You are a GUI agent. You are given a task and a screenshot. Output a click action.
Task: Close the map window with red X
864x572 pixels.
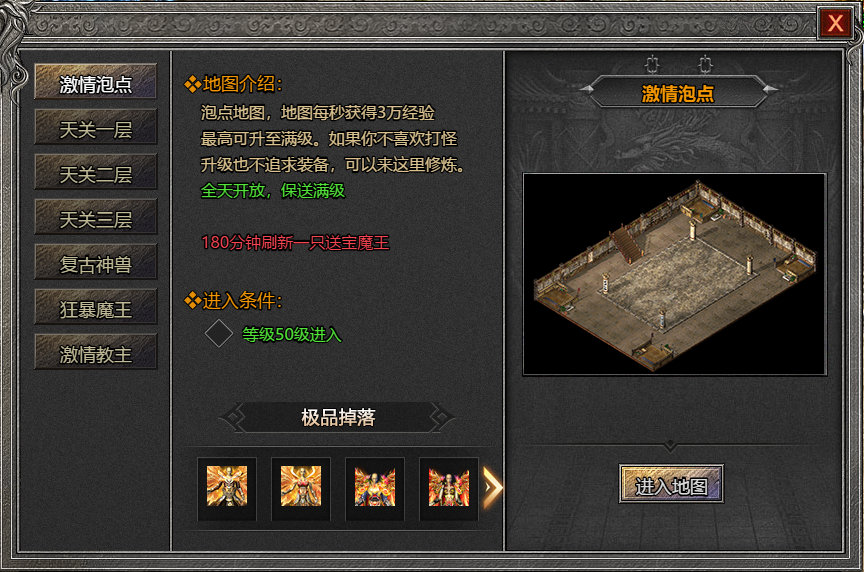(x=835, y=23)
